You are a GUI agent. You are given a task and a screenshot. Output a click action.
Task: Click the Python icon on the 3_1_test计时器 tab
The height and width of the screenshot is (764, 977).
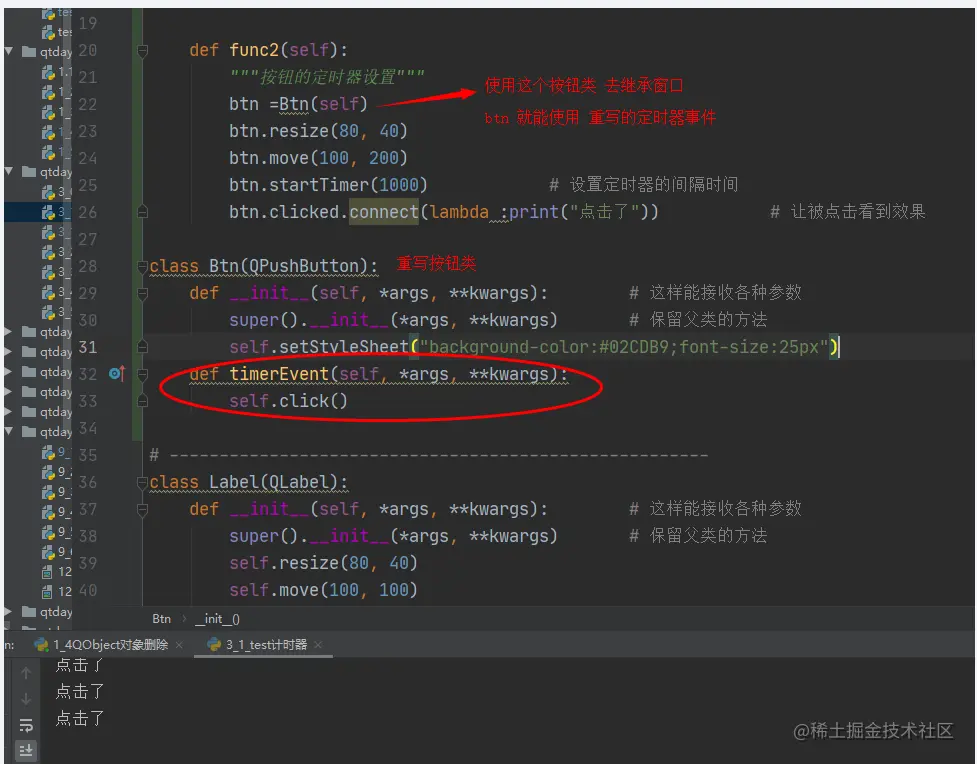click(214, 644)
